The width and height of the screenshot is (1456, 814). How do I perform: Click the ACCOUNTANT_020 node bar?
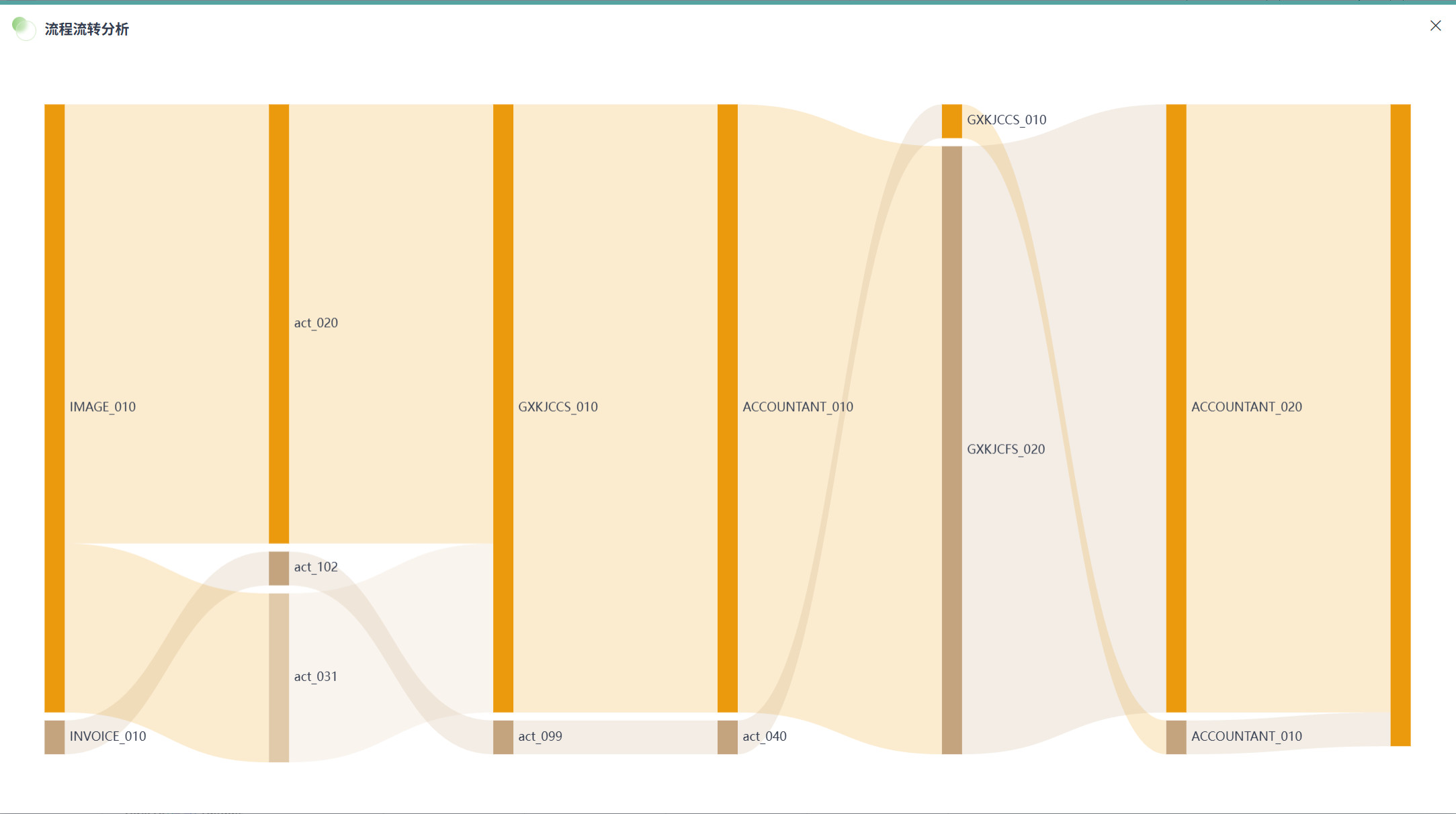1176,407
